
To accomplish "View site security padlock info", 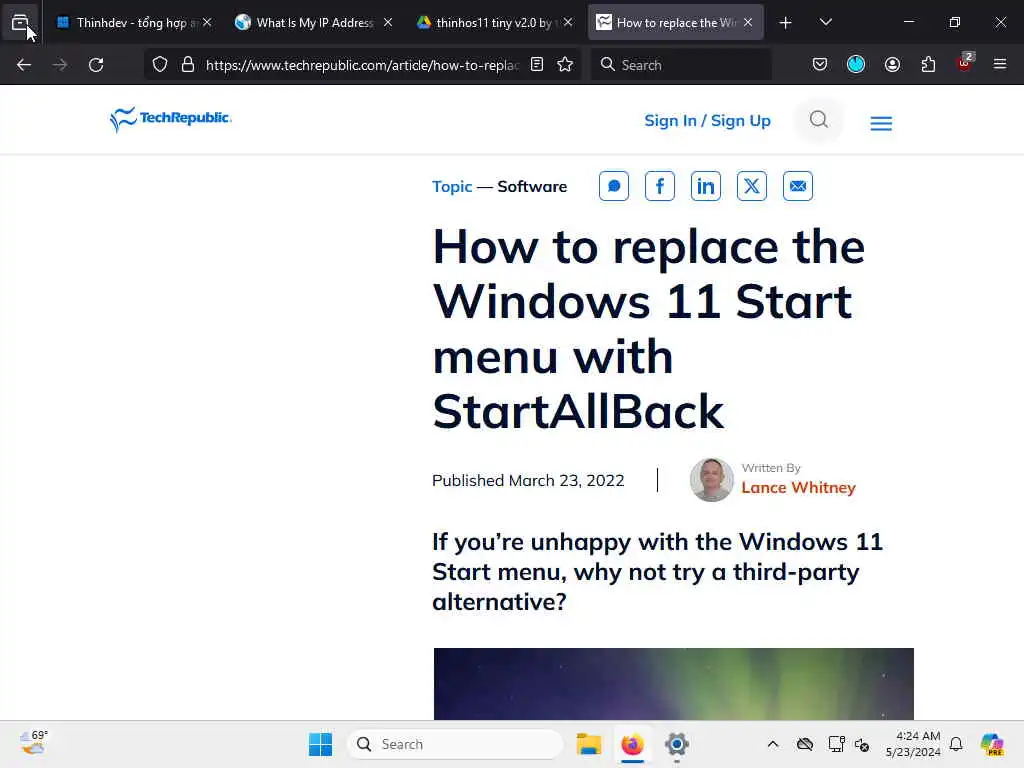I will (188, 65).
